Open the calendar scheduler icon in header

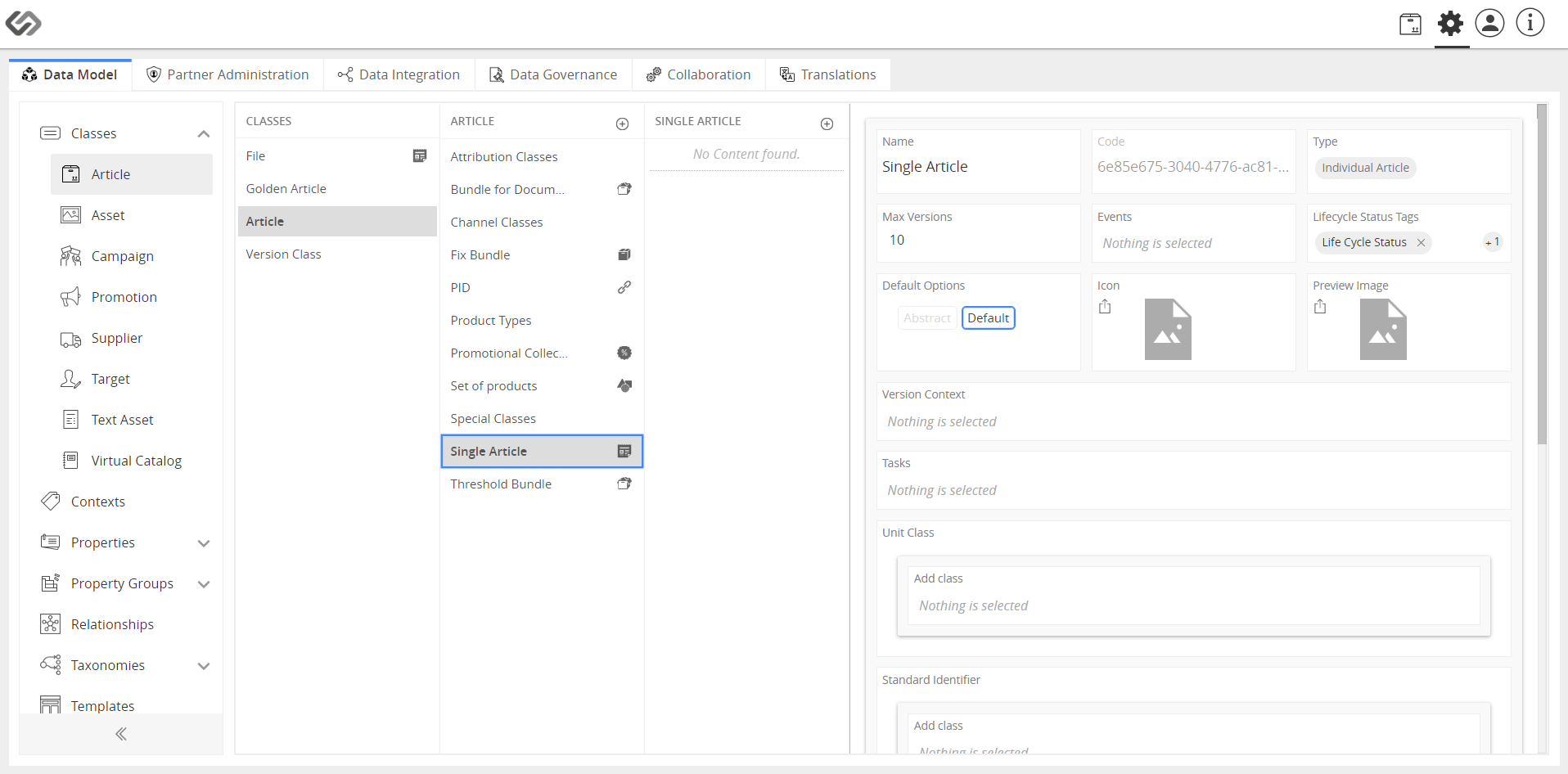point(1410,24)
